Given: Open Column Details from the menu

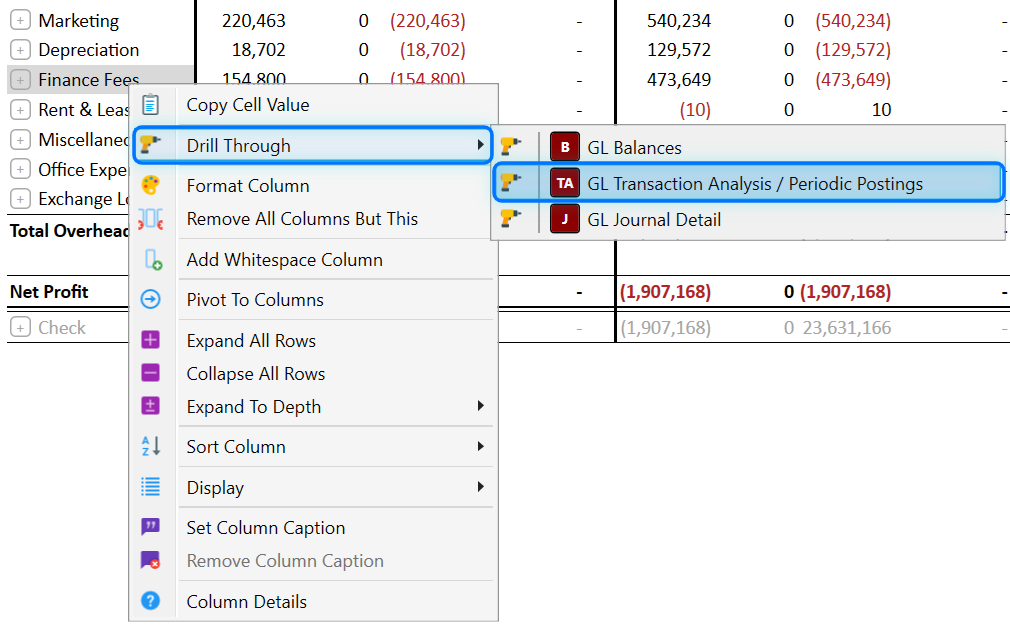Looking at the screenshot, I should coord(313,601).
